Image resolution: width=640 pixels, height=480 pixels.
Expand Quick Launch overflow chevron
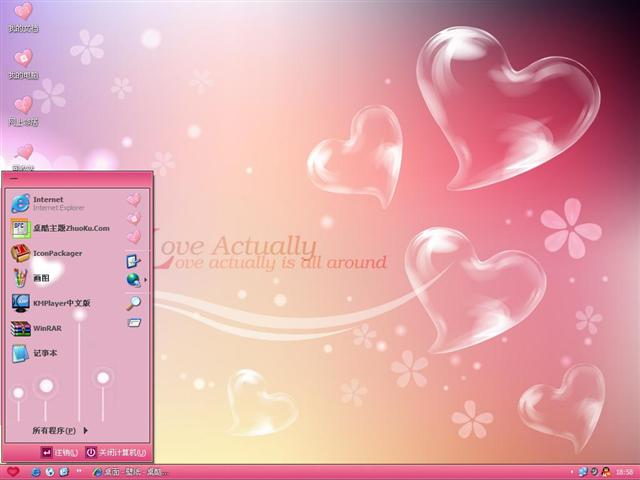point(79,471)
